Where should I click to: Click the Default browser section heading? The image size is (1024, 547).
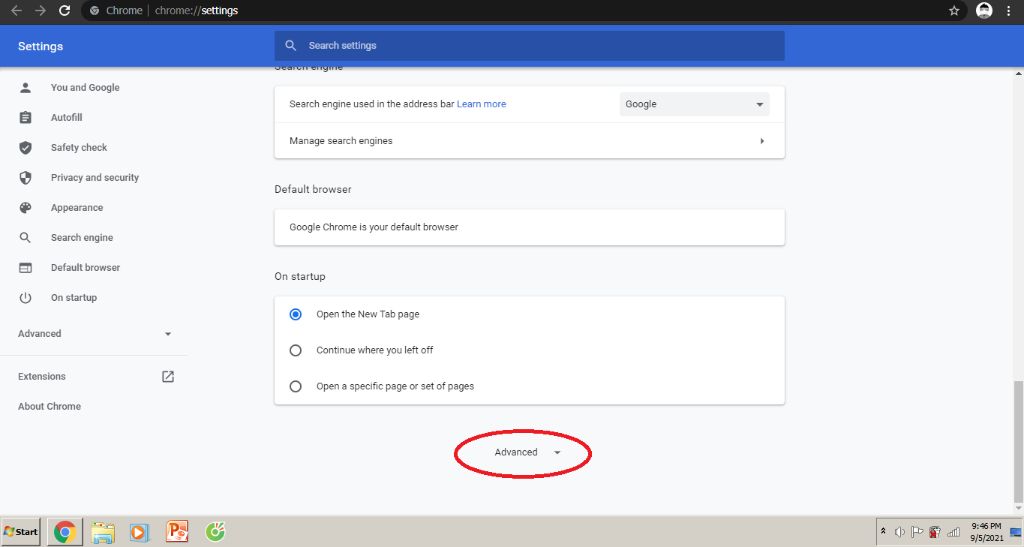(313, 189)
